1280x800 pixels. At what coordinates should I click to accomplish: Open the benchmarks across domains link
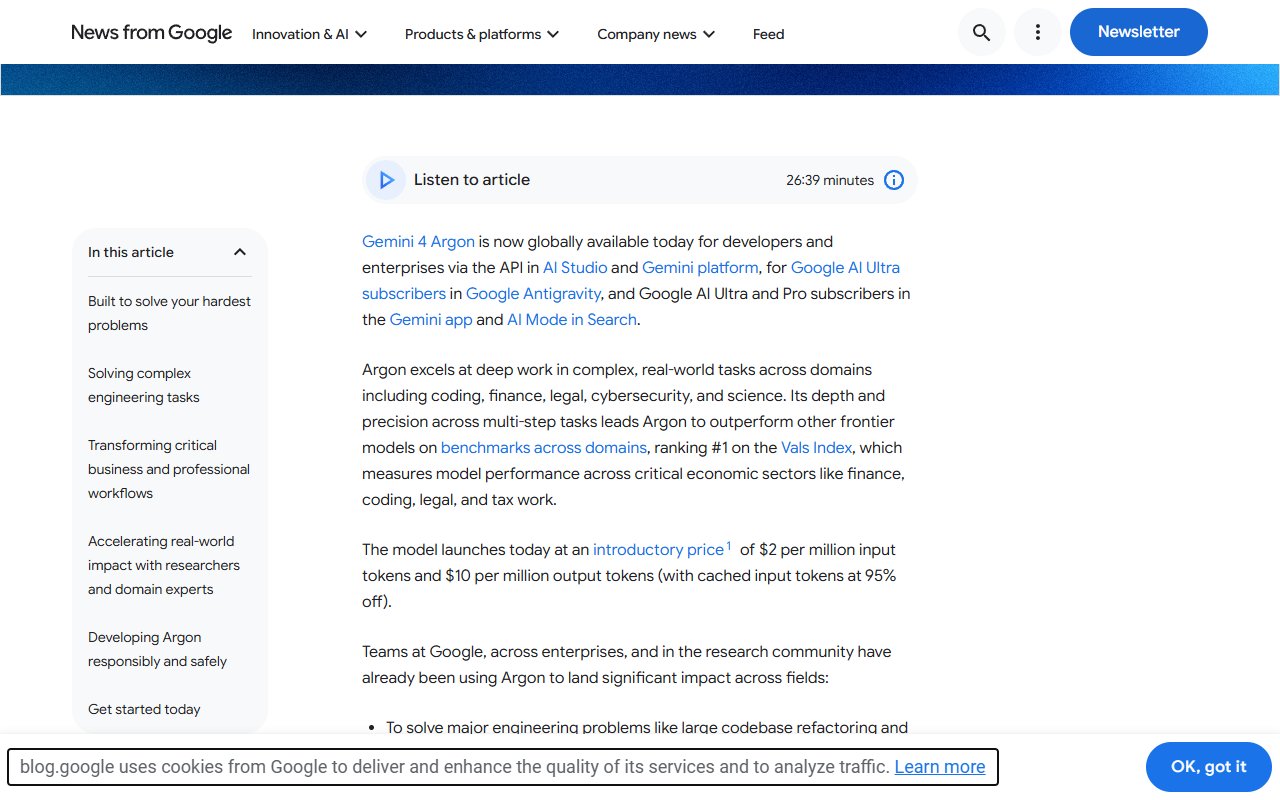[544, 447]
